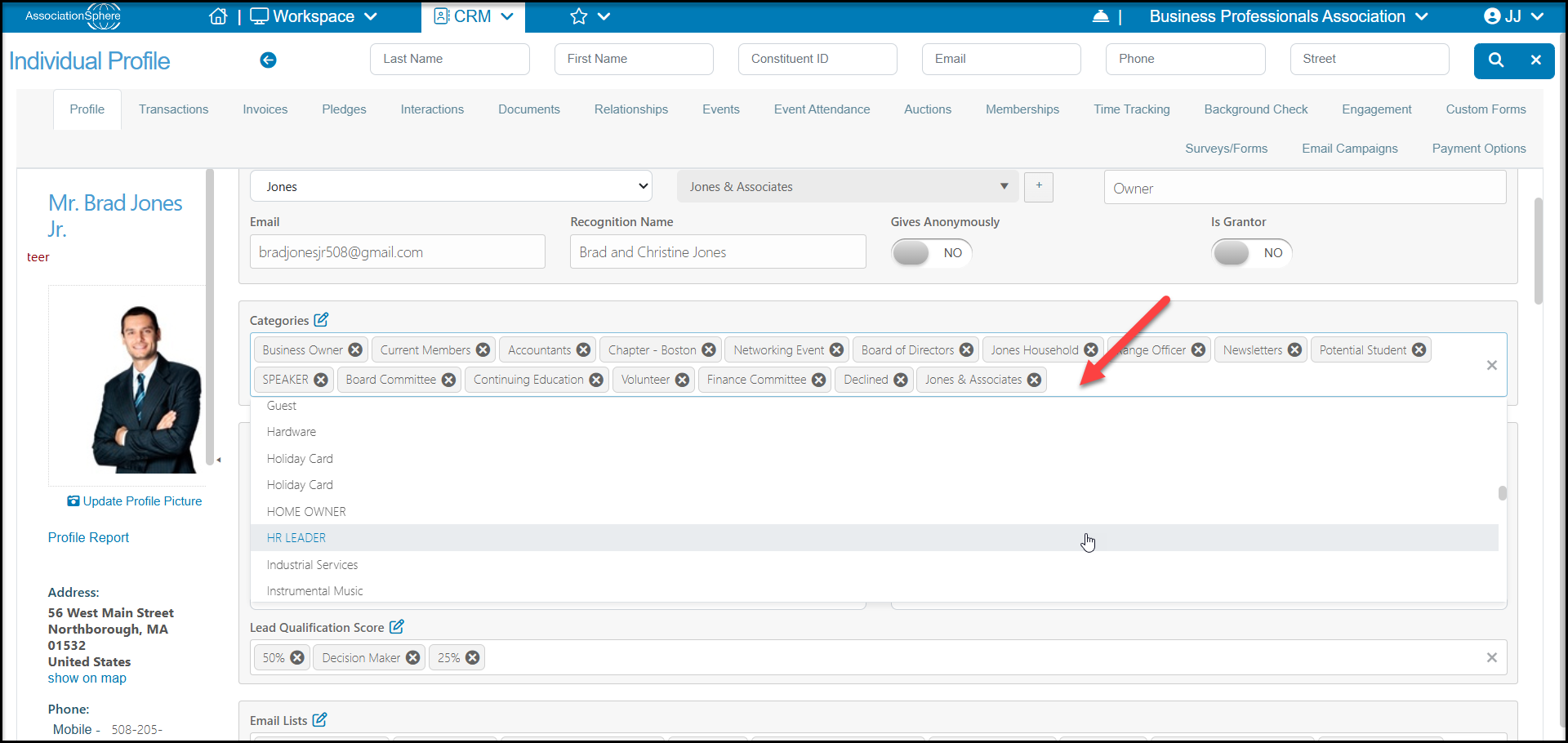
Task: Remove the Decision Maker tag
Action: (x=413, y=657)
